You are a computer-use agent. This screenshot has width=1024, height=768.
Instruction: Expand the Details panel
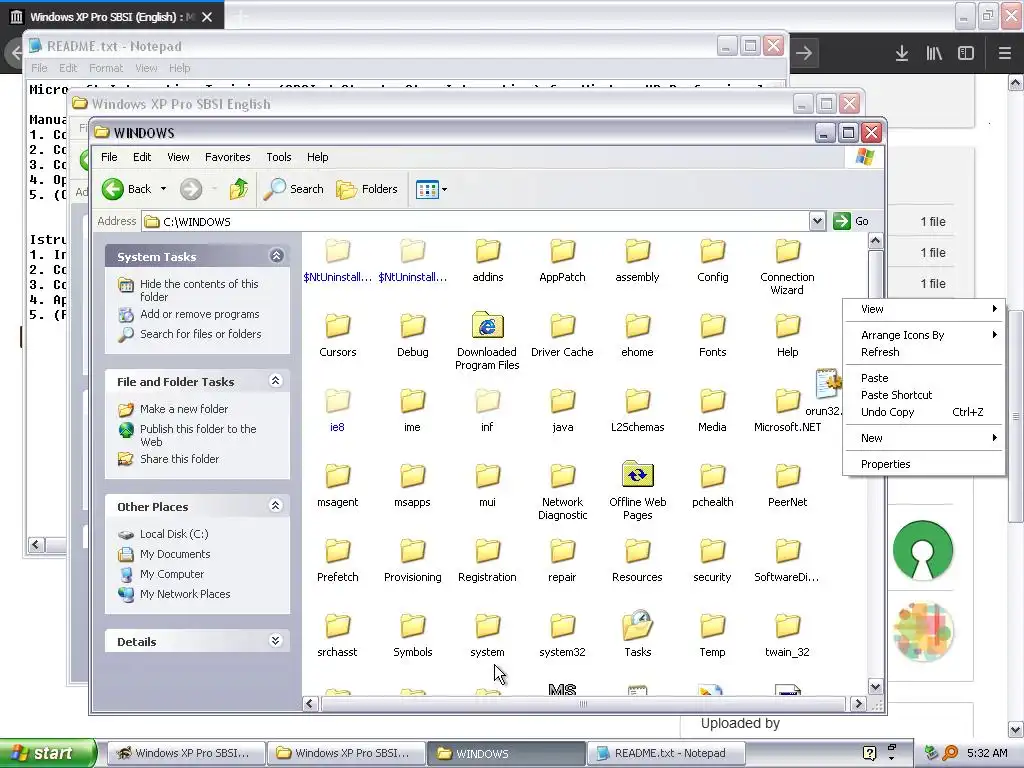pos(276,641)
